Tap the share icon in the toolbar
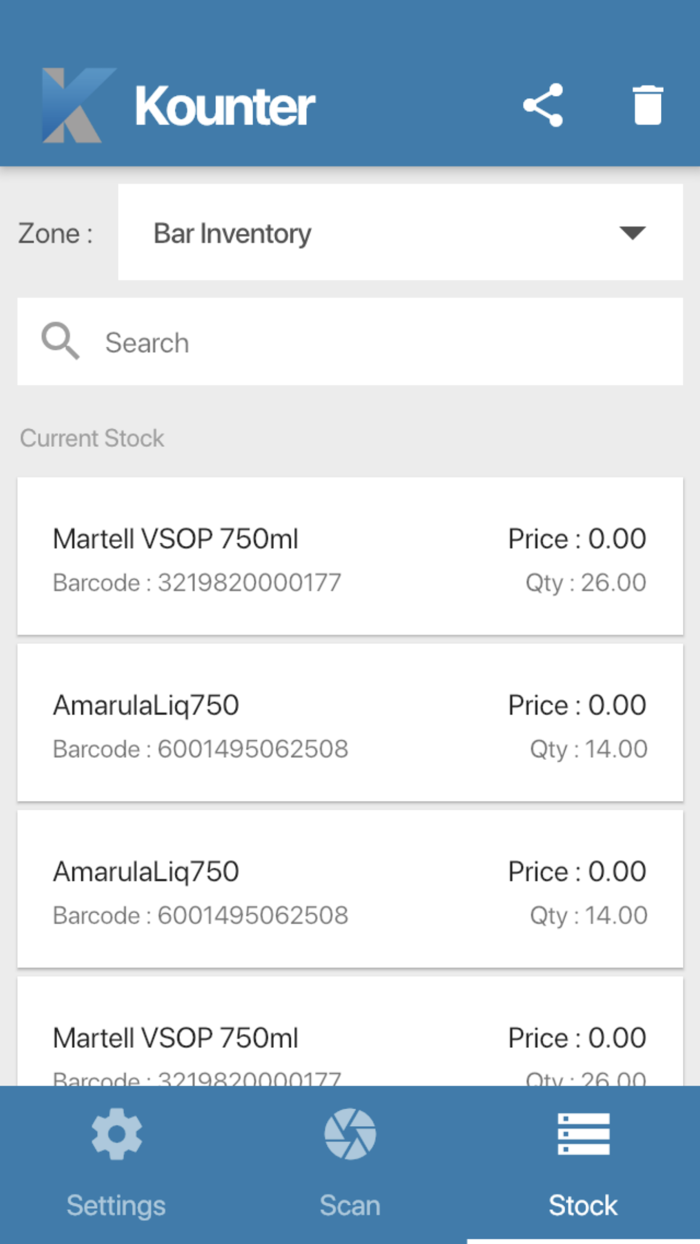This screenshot has height=1244, width=700. 543,104
